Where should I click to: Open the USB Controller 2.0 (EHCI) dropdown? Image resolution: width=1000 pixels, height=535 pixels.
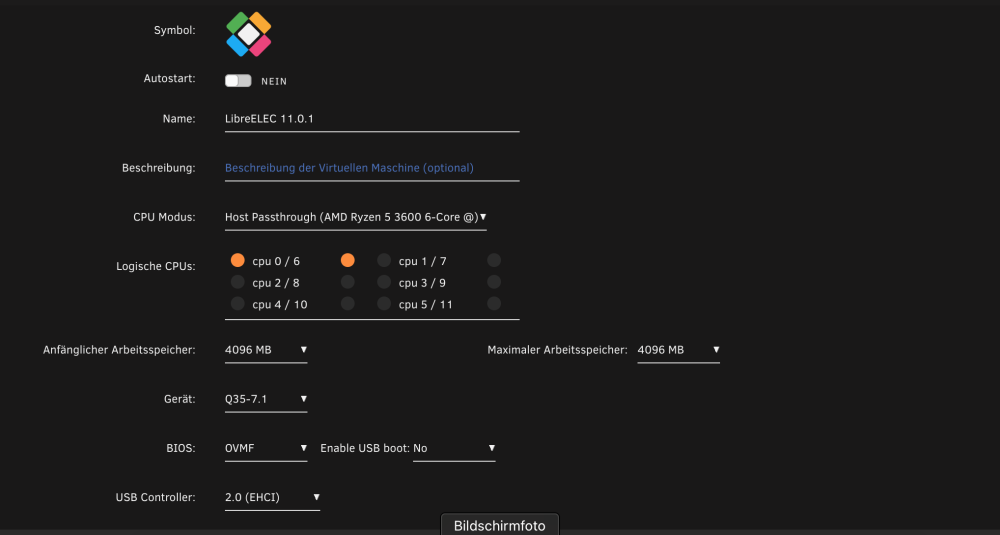click(x=272, y=497)
